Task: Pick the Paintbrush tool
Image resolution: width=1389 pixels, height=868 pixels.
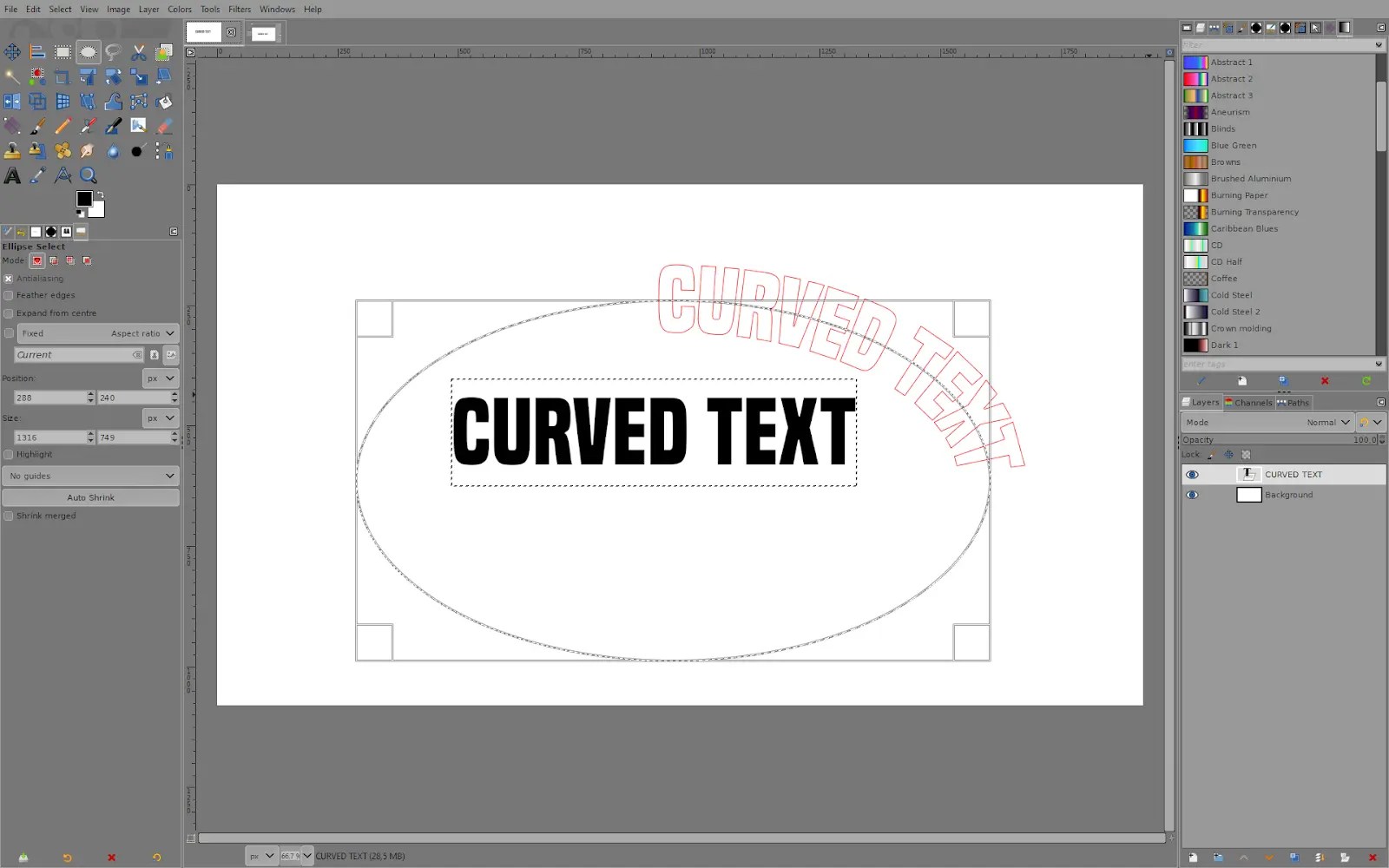Action: (x=37, y=125)
